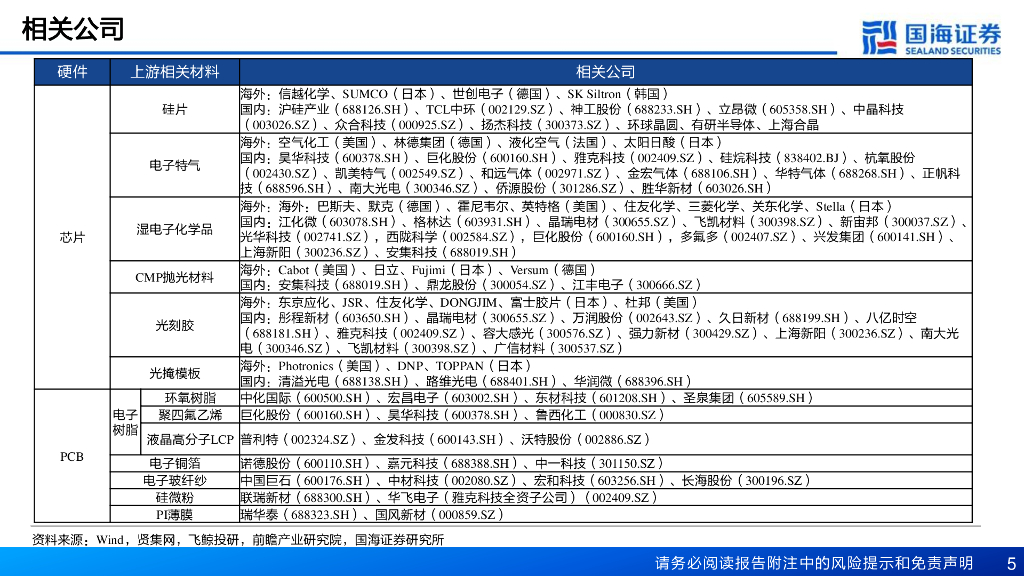Image resolution: width=1024 pixels, height=576 pixels.
Task: Click the 硅微粉 cell
Action: [x=174, y=498]
